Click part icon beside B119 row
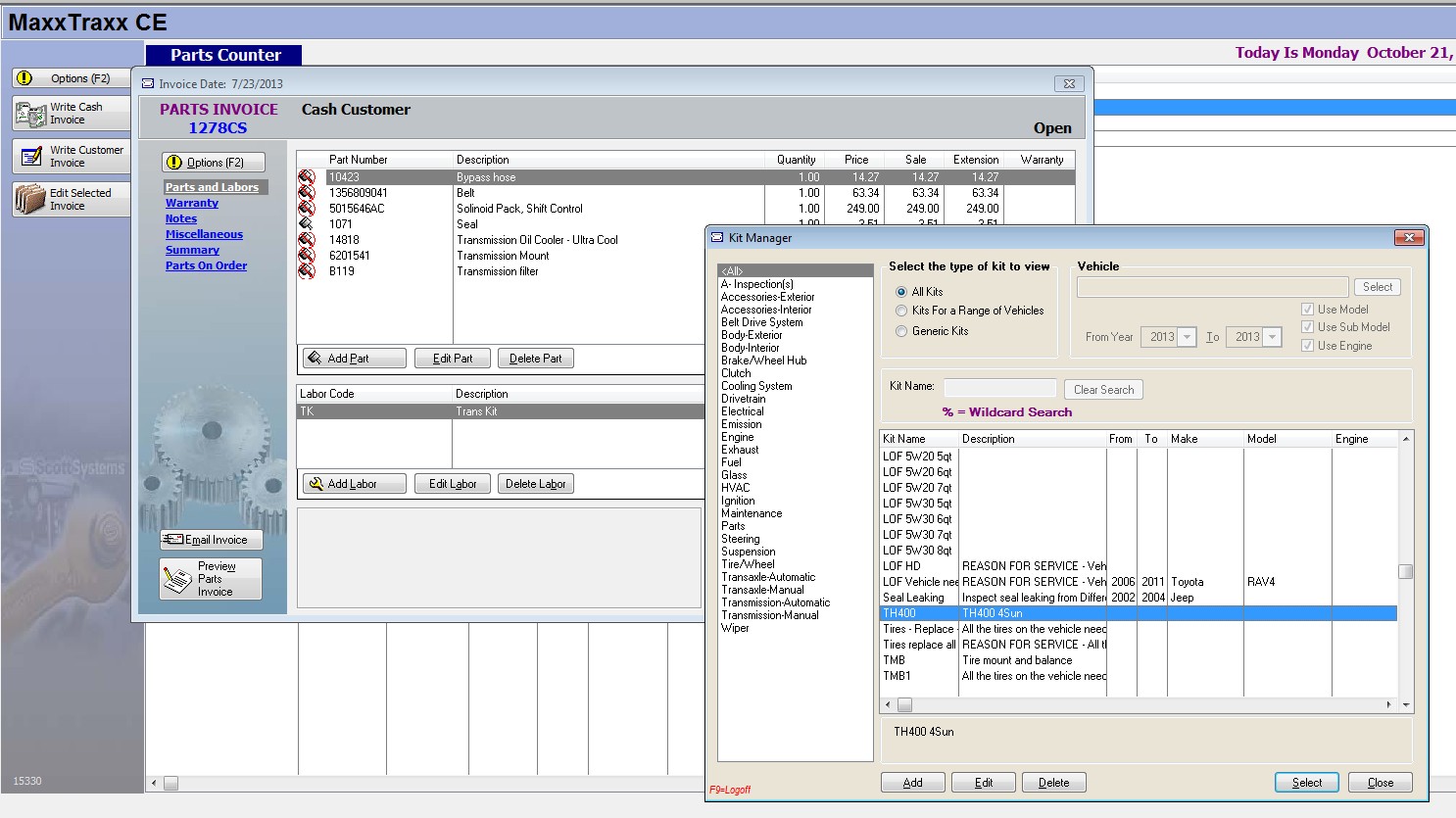This screenshot has width=1456, height=818. pyautogui.click(x=307, y=271)
